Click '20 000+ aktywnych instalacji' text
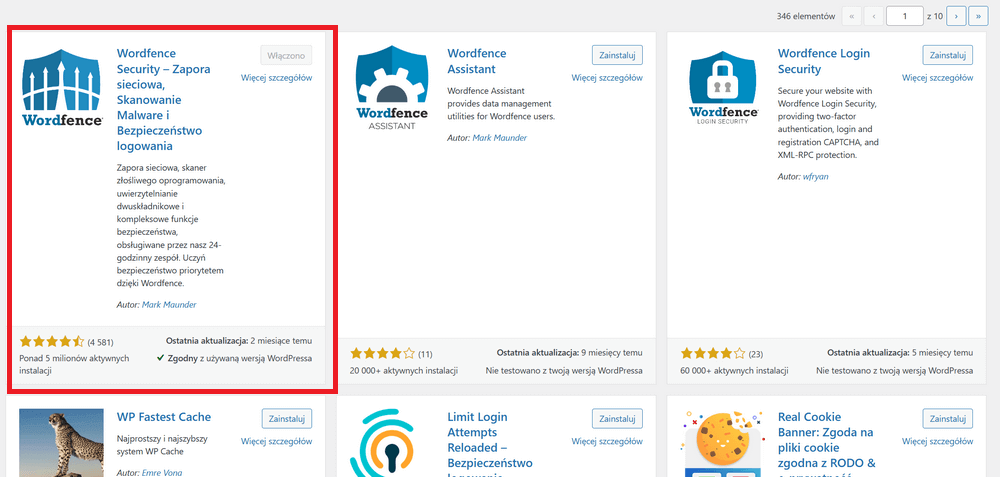Viewport: 1000px width, 477px height. (x=404, y=370)
